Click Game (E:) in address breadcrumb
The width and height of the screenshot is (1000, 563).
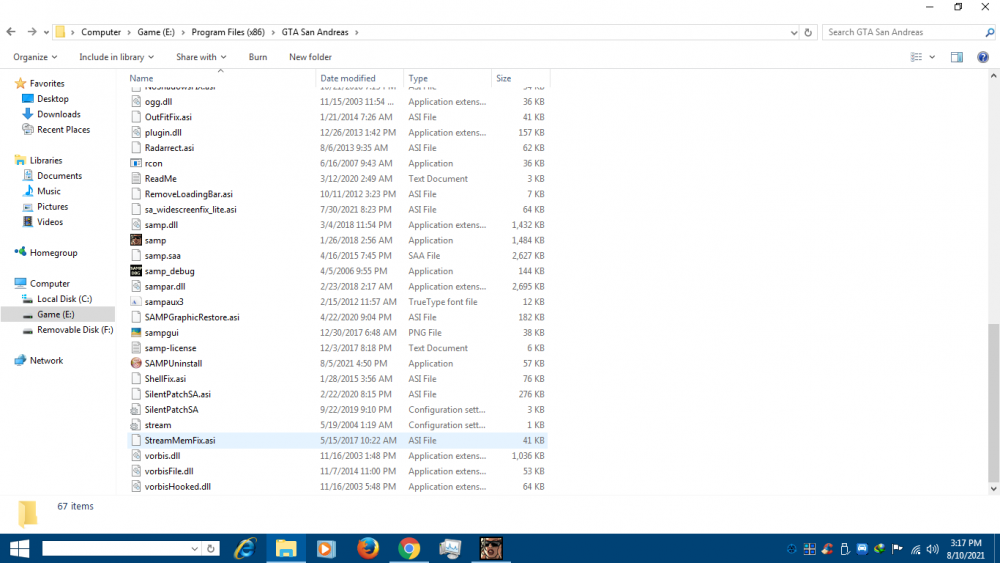(156, 32)
